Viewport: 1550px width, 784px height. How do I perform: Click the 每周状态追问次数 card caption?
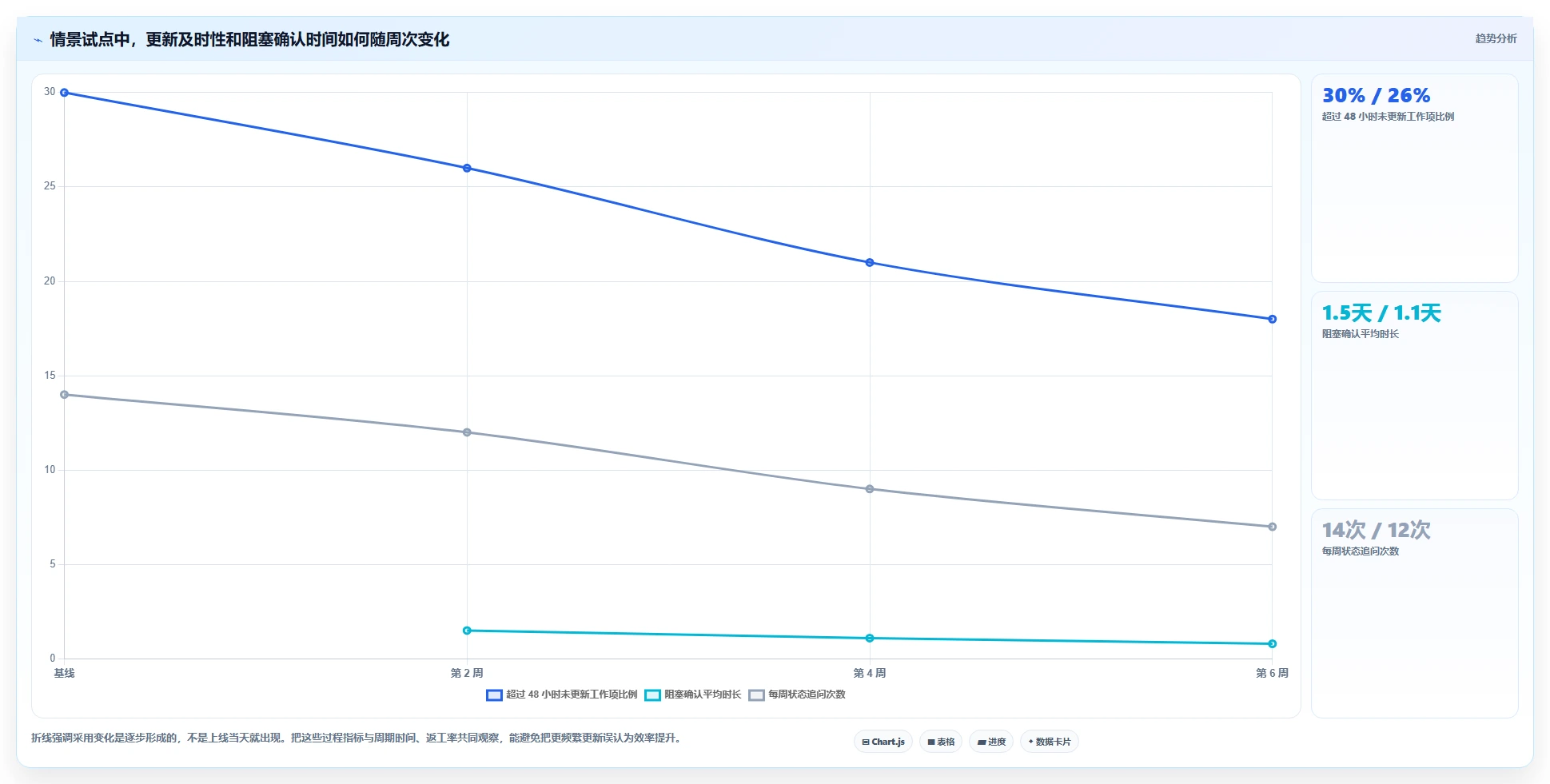coord(1361,551)
